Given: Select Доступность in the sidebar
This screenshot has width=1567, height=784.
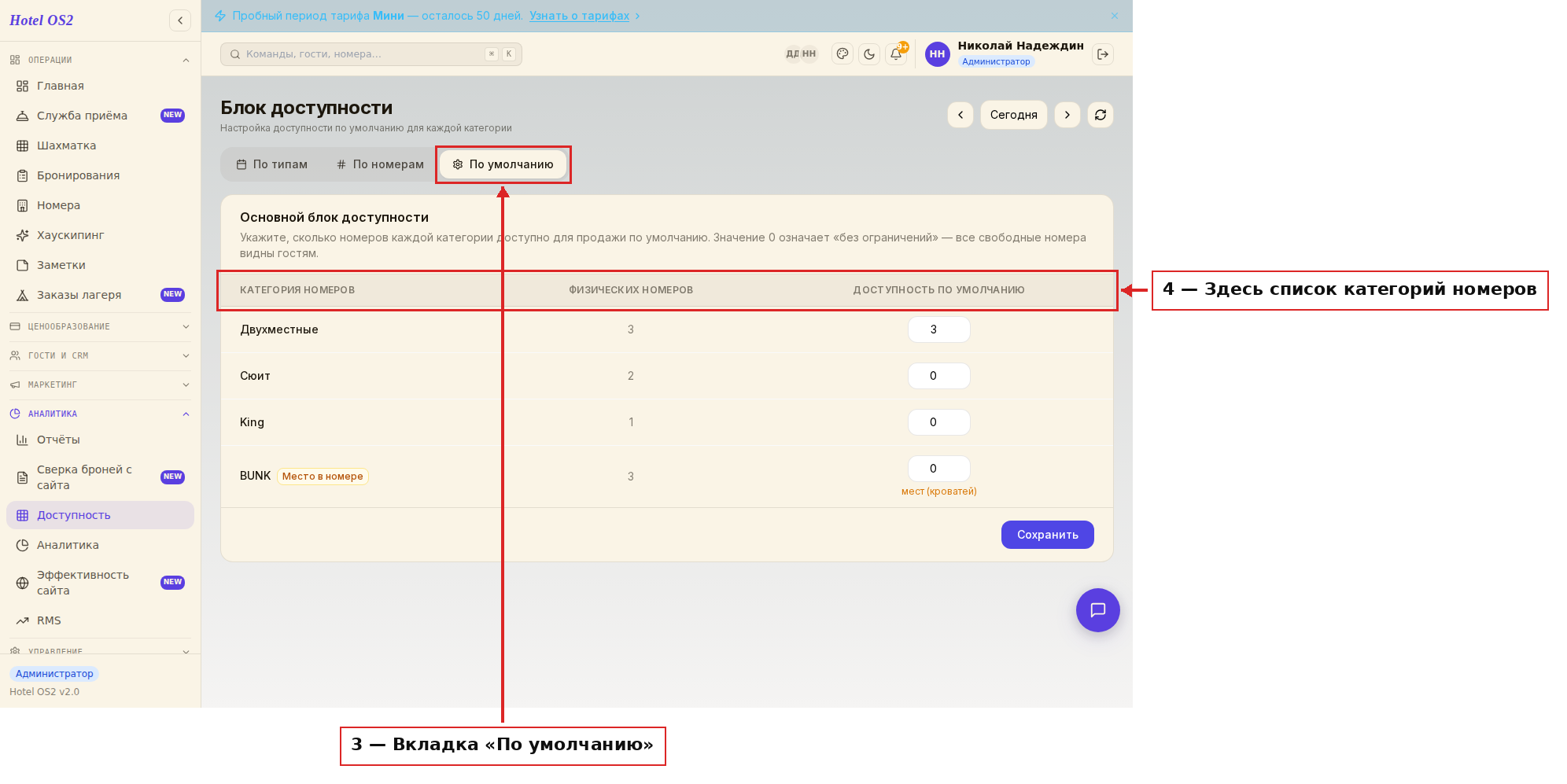Looking at the screenshot, I should click(x=100, y=515).
